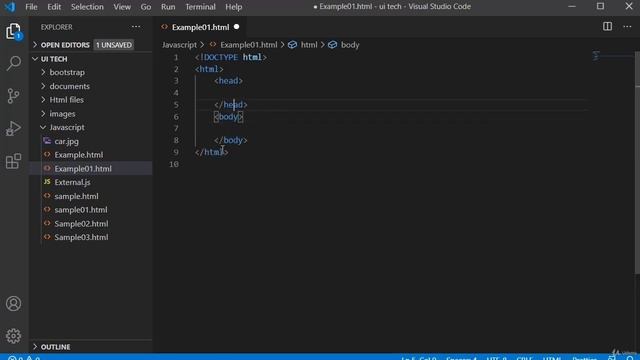The height and width of the screenshot is (360, 640).
Task: Open the Manage gear icon
Action: click(13, 336)
